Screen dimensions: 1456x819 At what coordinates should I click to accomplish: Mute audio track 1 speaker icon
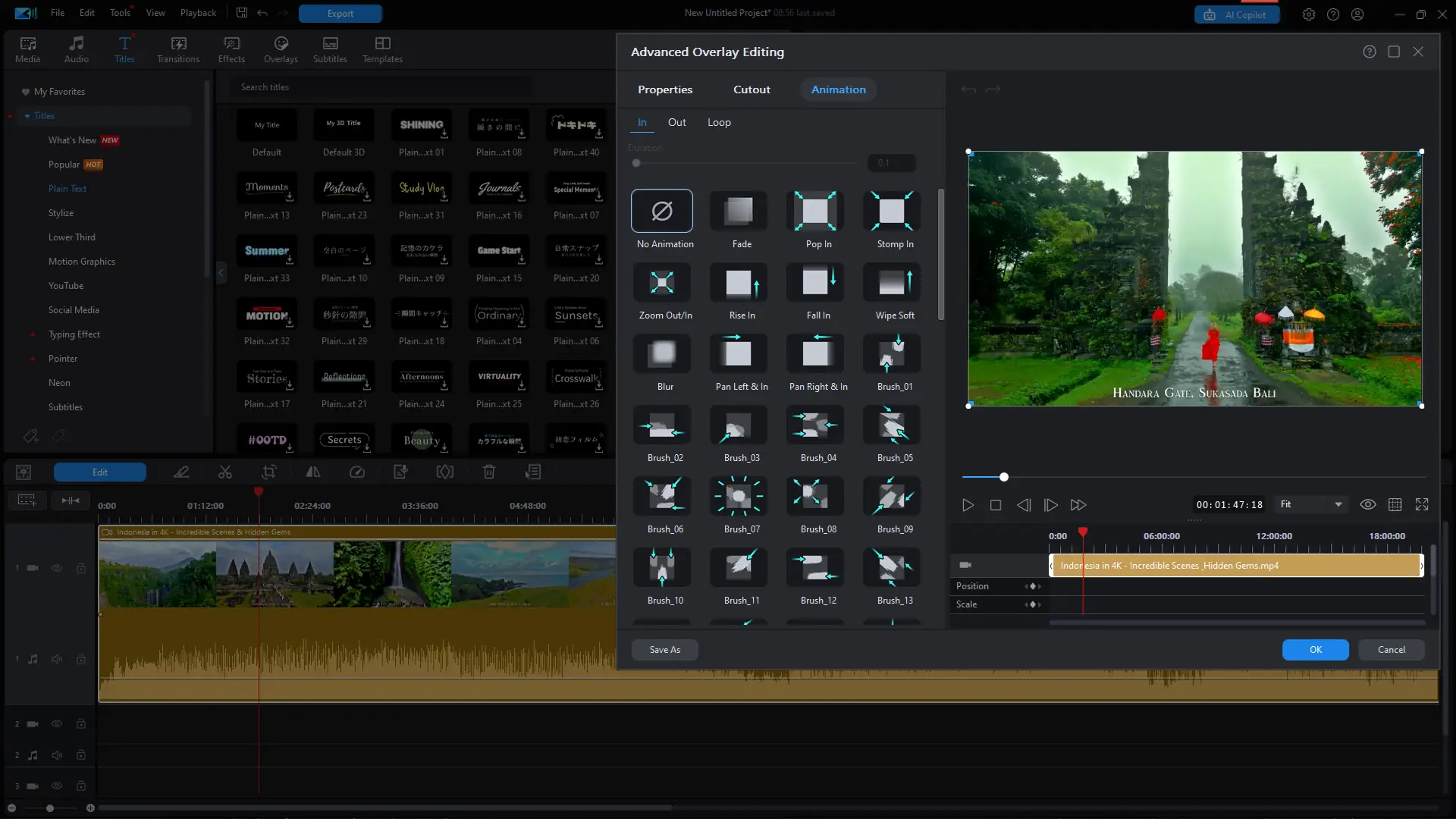pyautogui.click(x=57, y=660)
